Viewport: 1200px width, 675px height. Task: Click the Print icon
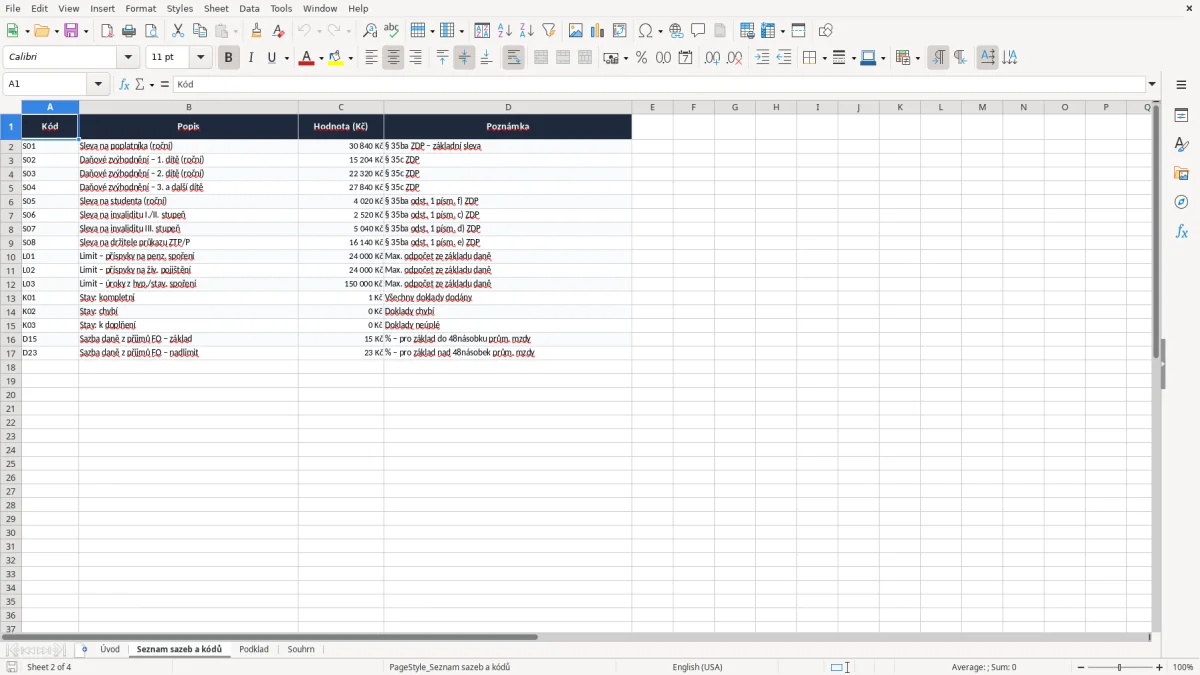pos(129,31)
